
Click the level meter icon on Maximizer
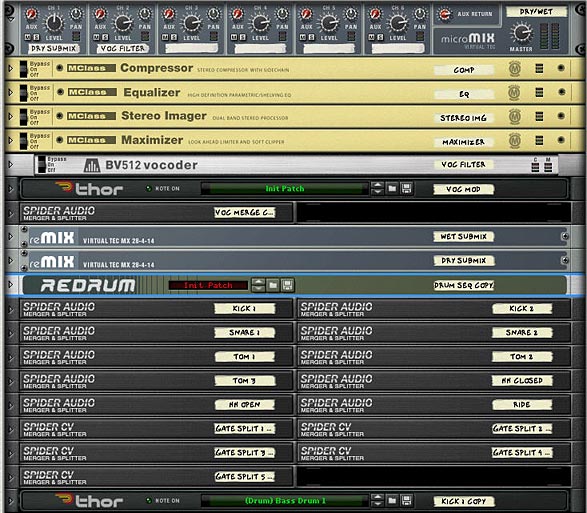[x=539, y=140]
